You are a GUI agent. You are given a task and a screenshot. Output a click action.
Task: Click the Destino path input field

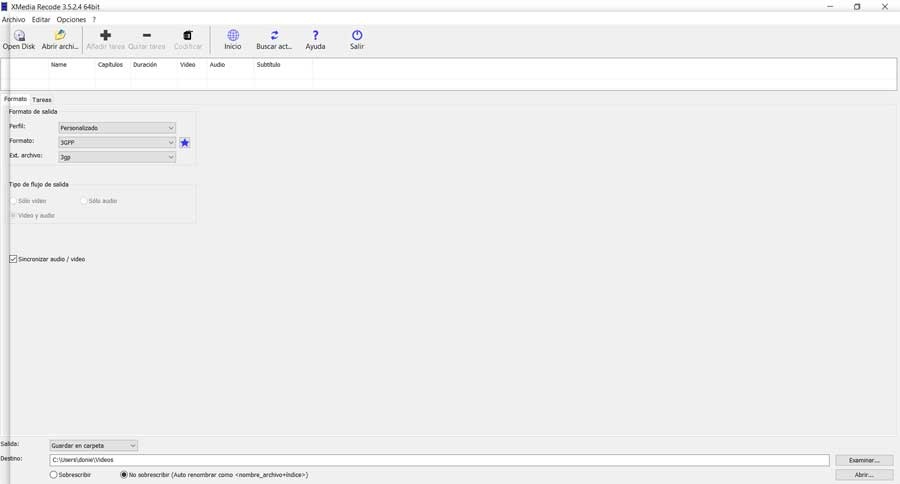point(439,460)
